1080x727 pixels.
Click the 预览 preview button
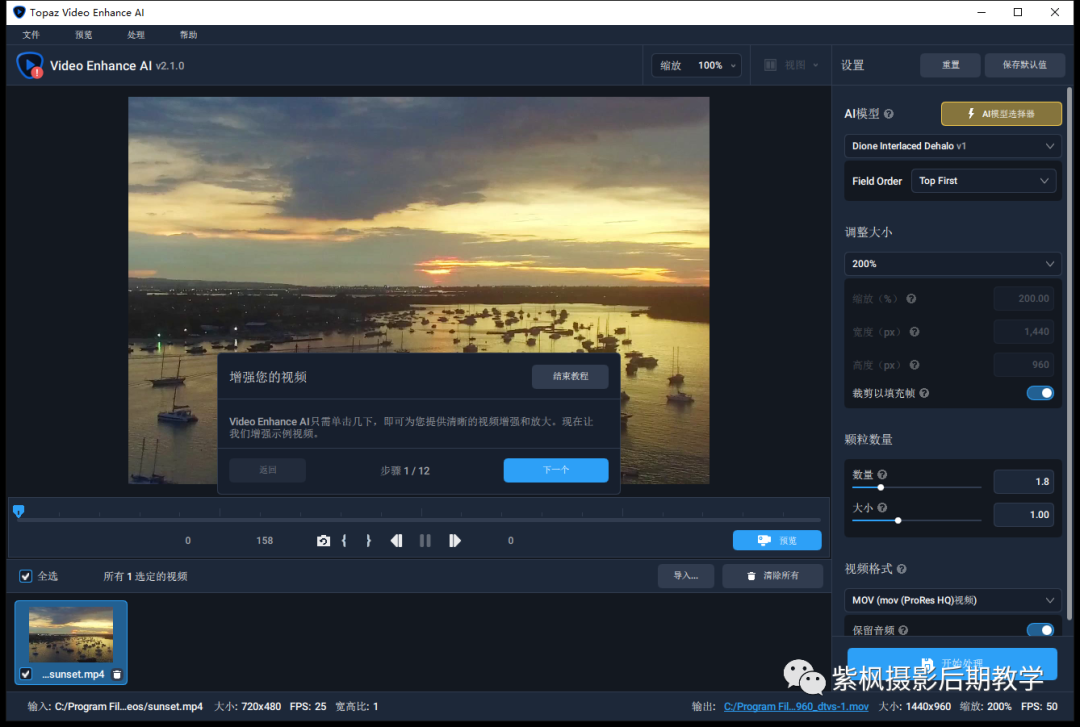pos(777,540)
